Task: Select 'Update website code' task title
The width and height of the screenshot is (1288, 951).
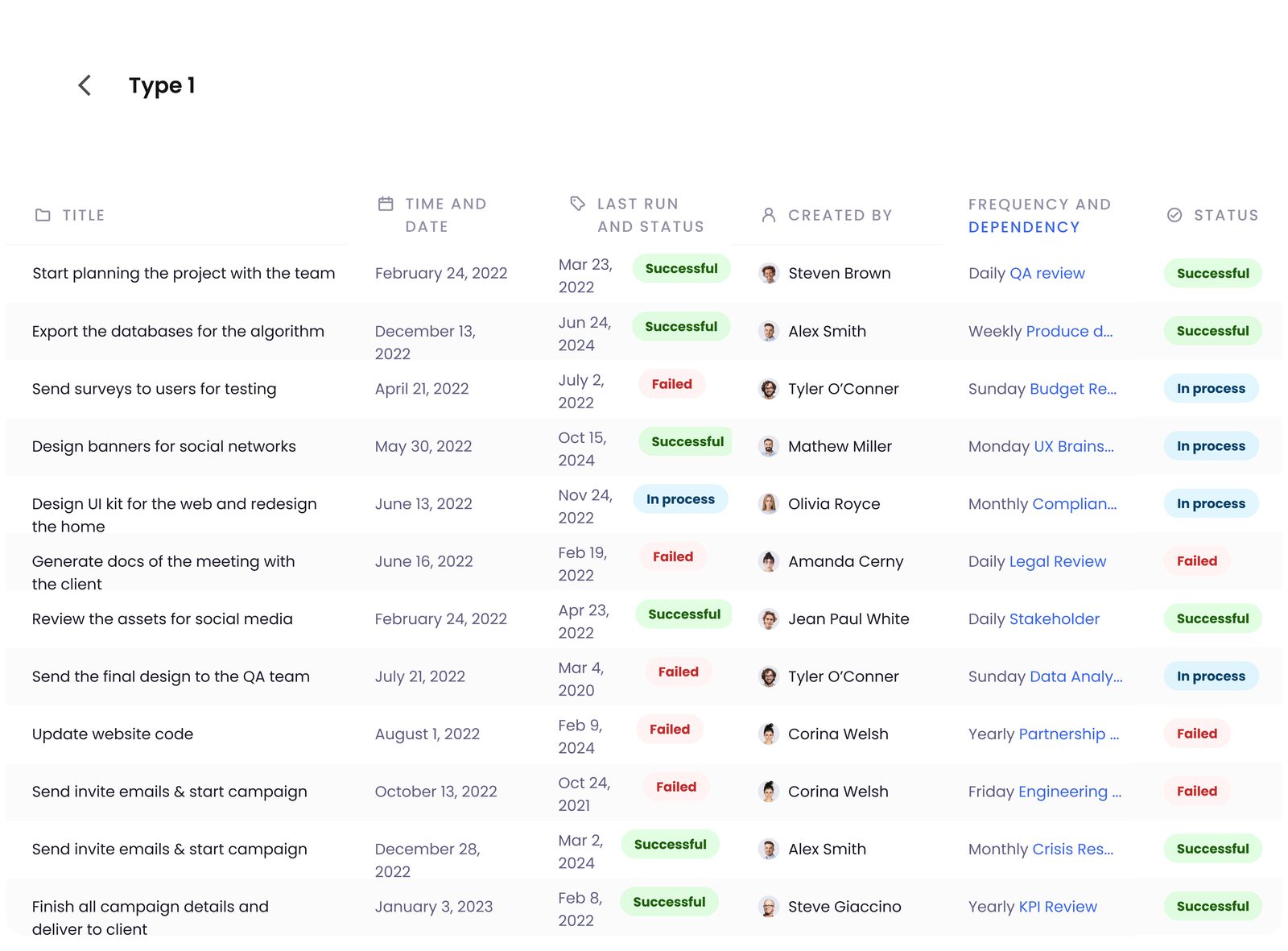Action: (x=113, y=734)
